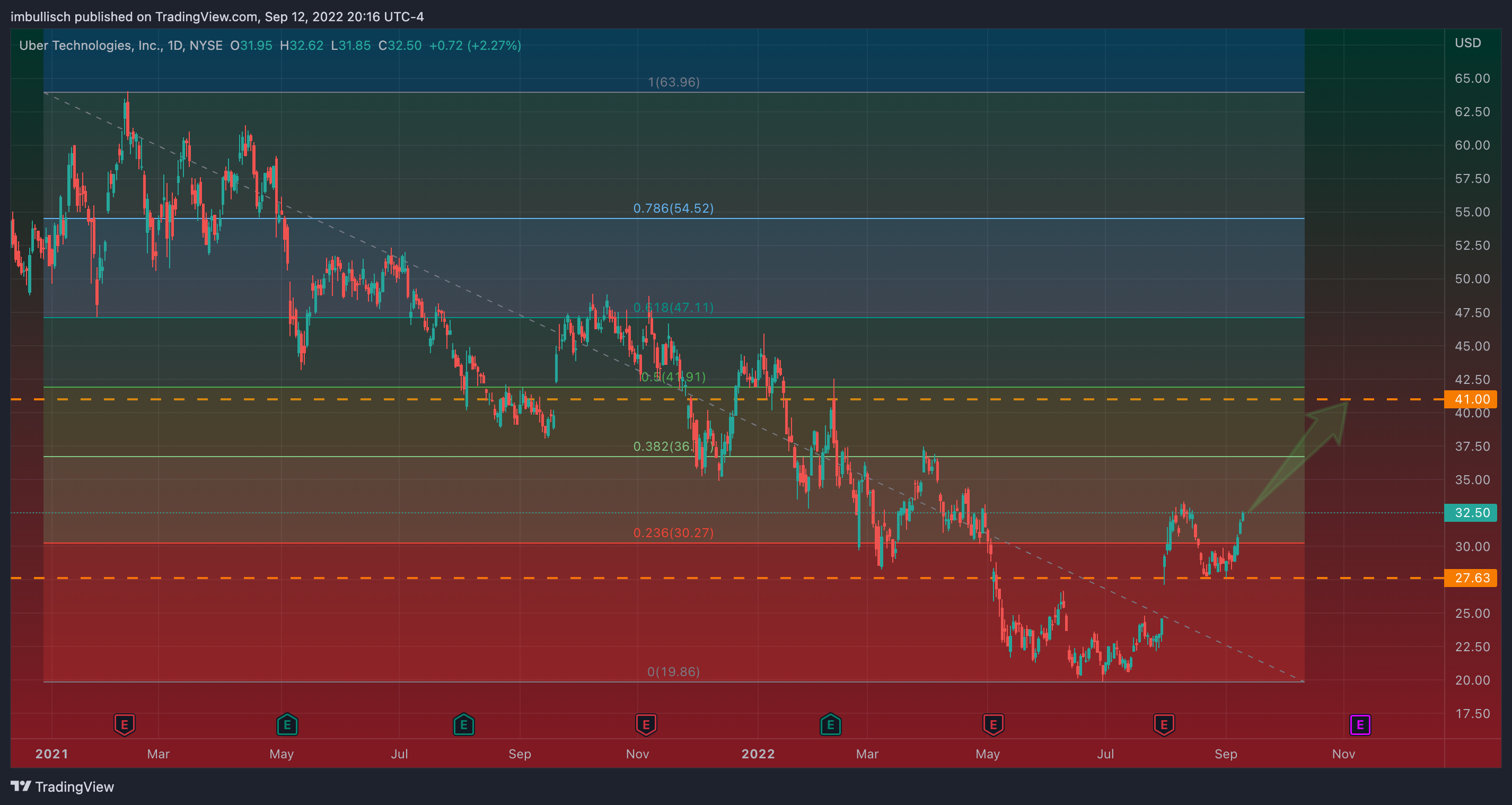Click the close value C32.50
This screenshot has height=805, width=1512.
point(400,46)
